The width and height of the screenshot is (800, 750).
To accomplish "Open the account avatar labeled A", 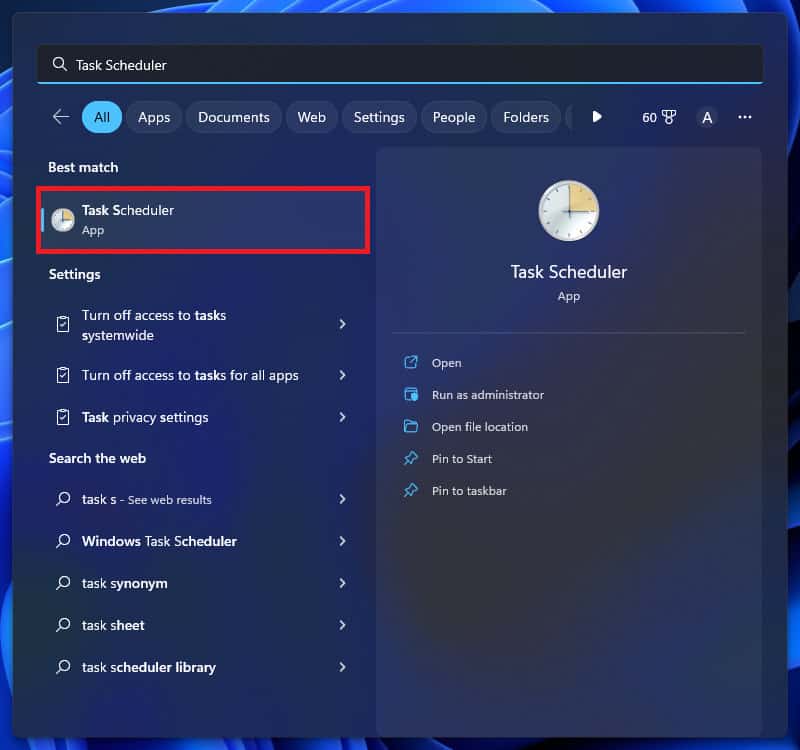I will [707, 118].
